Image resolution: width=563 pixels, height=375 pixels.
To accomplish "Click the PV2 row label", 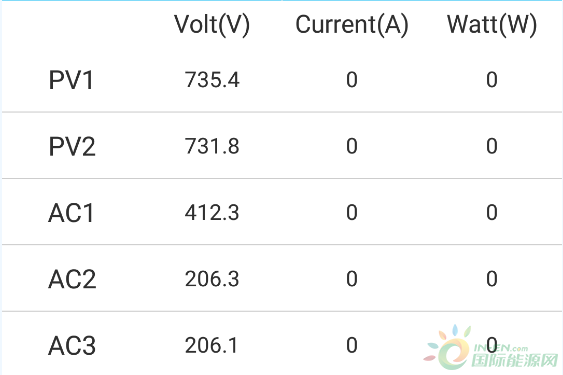I will [x=72, y=147].
